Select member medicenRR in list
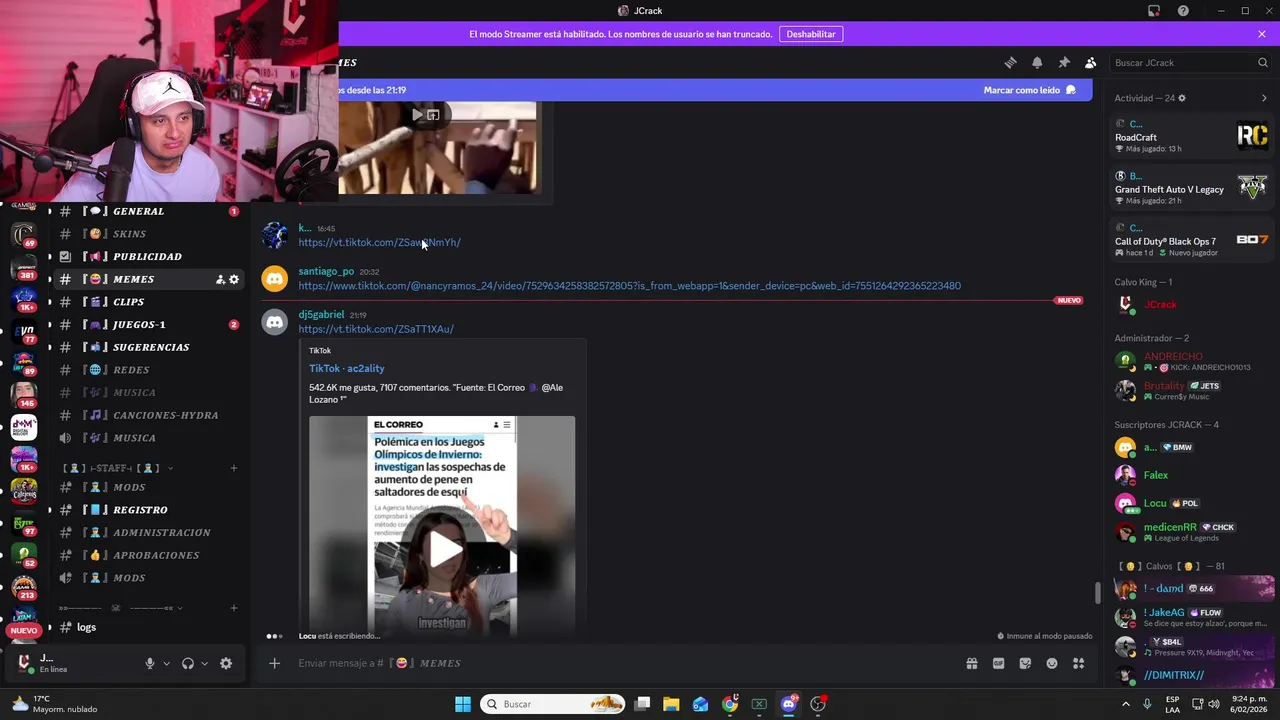 1191,532
